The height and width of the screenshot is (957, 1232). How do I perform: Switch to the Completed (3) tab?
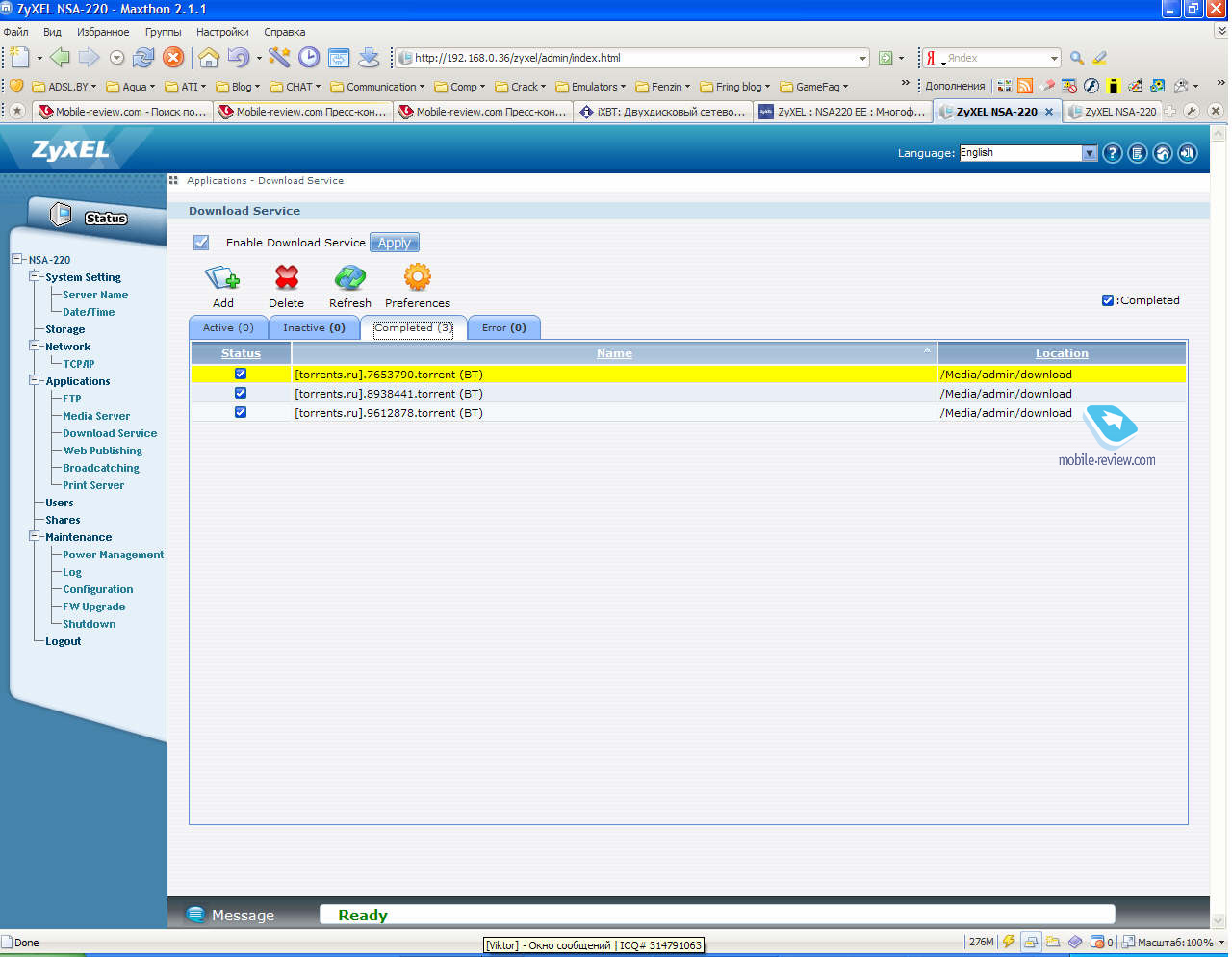coord(413,327)
